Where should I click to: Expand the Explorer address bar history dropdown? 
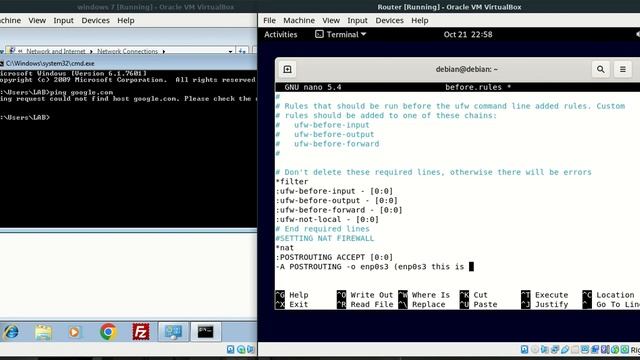coord(230,51)
